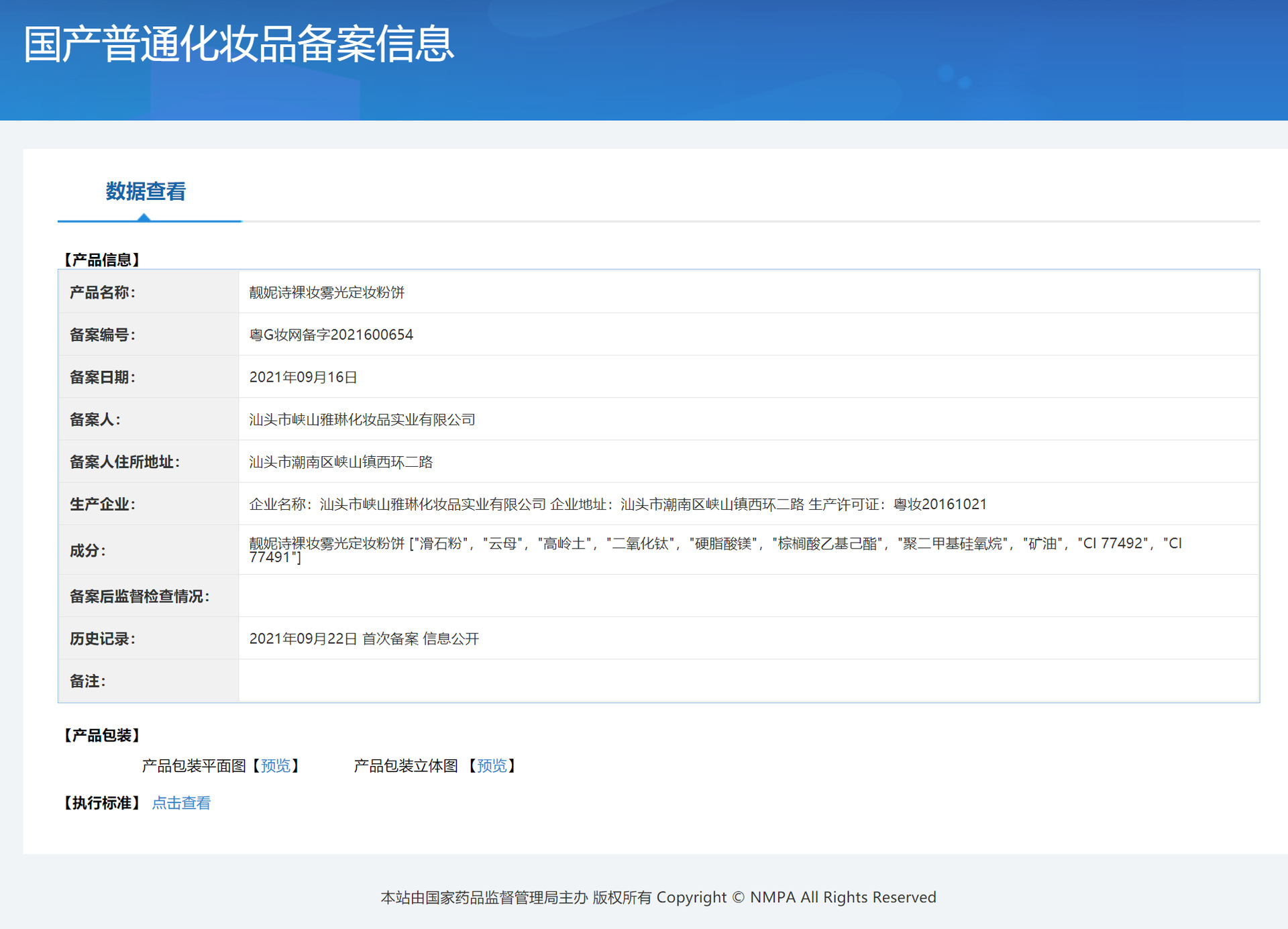Click the 产品包装 section heading
The image size is (1288, 929).
102,735
